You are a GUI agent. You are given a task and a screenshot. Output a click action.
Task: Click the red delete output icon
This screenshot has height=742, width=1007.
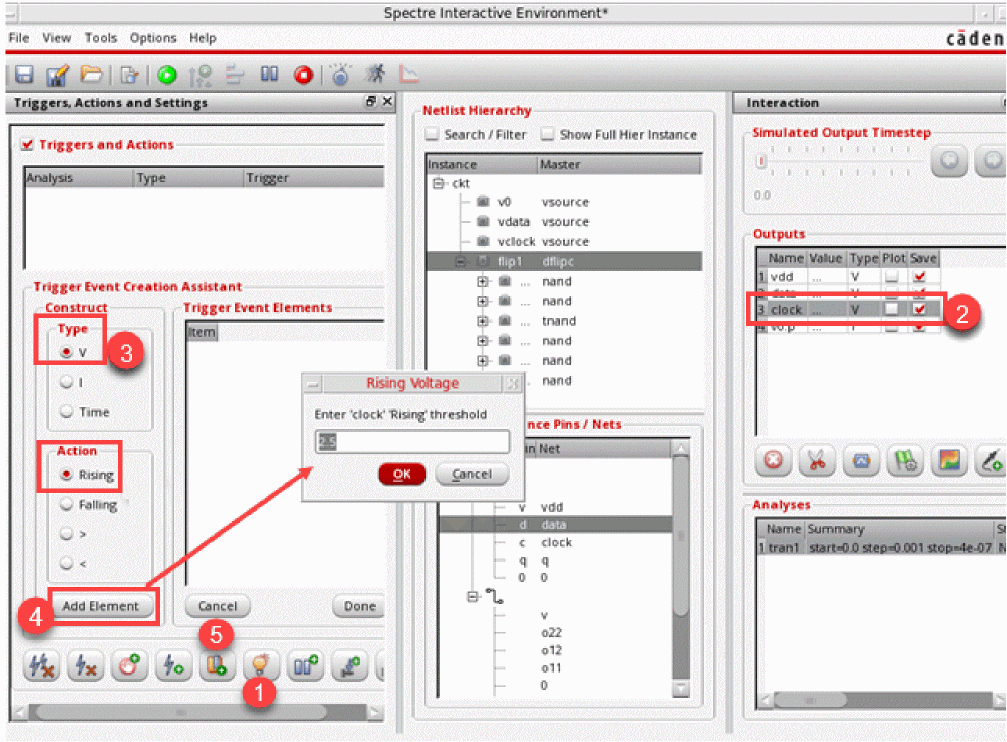tap(773, 460)
